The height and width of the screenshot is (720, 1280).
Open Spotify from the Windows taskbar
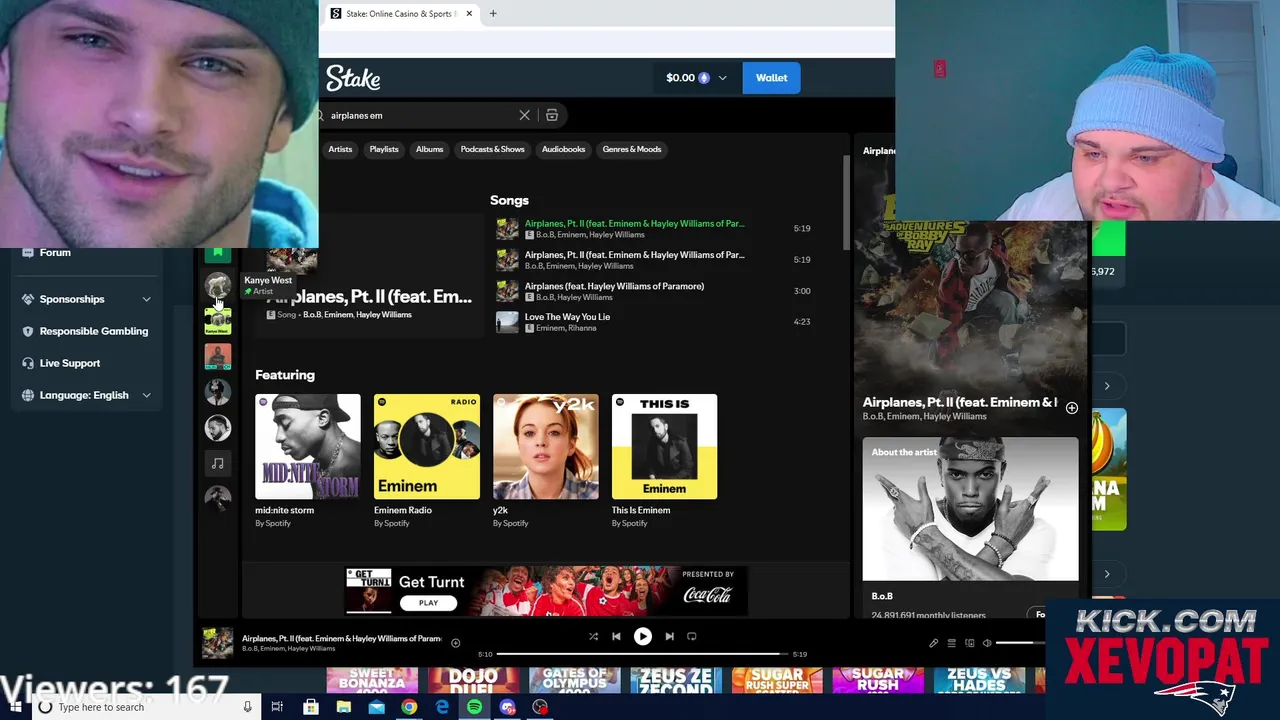[x=474, y=708]
